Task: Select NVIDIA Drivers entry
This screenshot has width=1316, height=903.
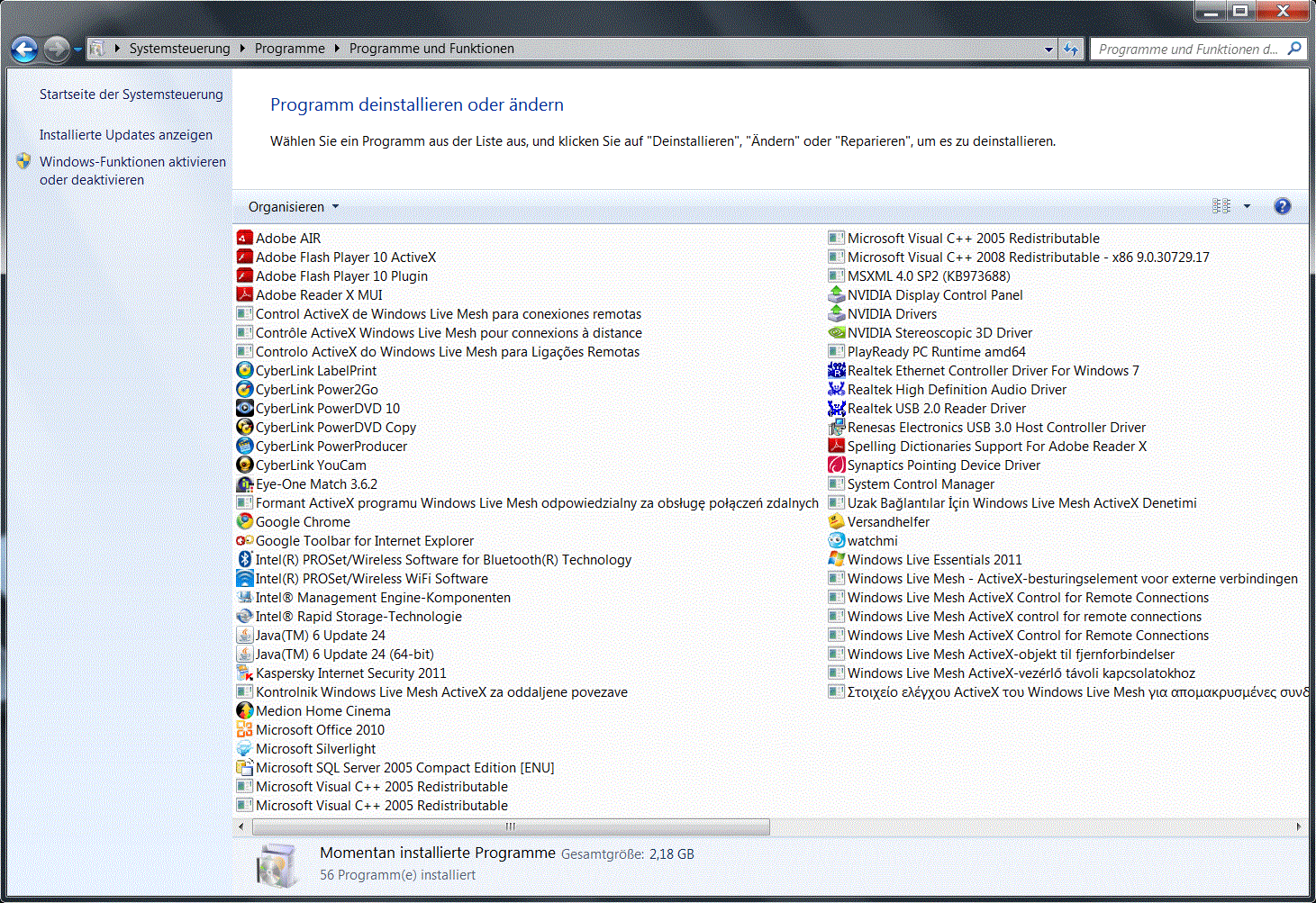Action: 883,313
